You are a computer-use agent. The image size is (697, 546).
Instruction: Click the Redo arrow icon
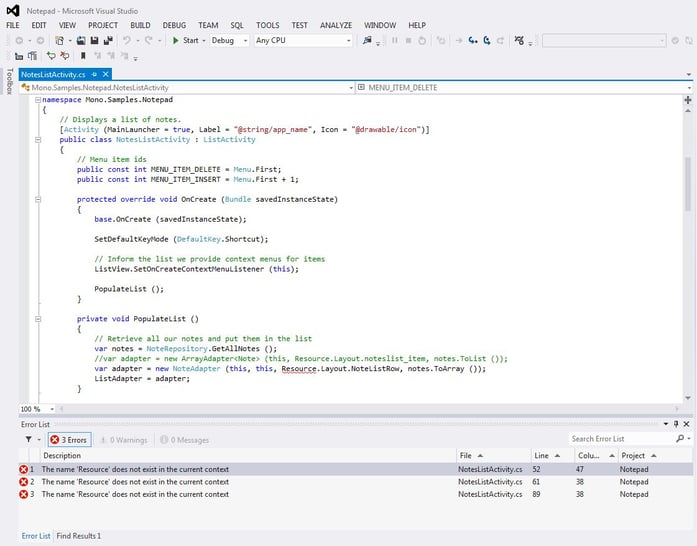pyautogui.click(x=149, y=40)
